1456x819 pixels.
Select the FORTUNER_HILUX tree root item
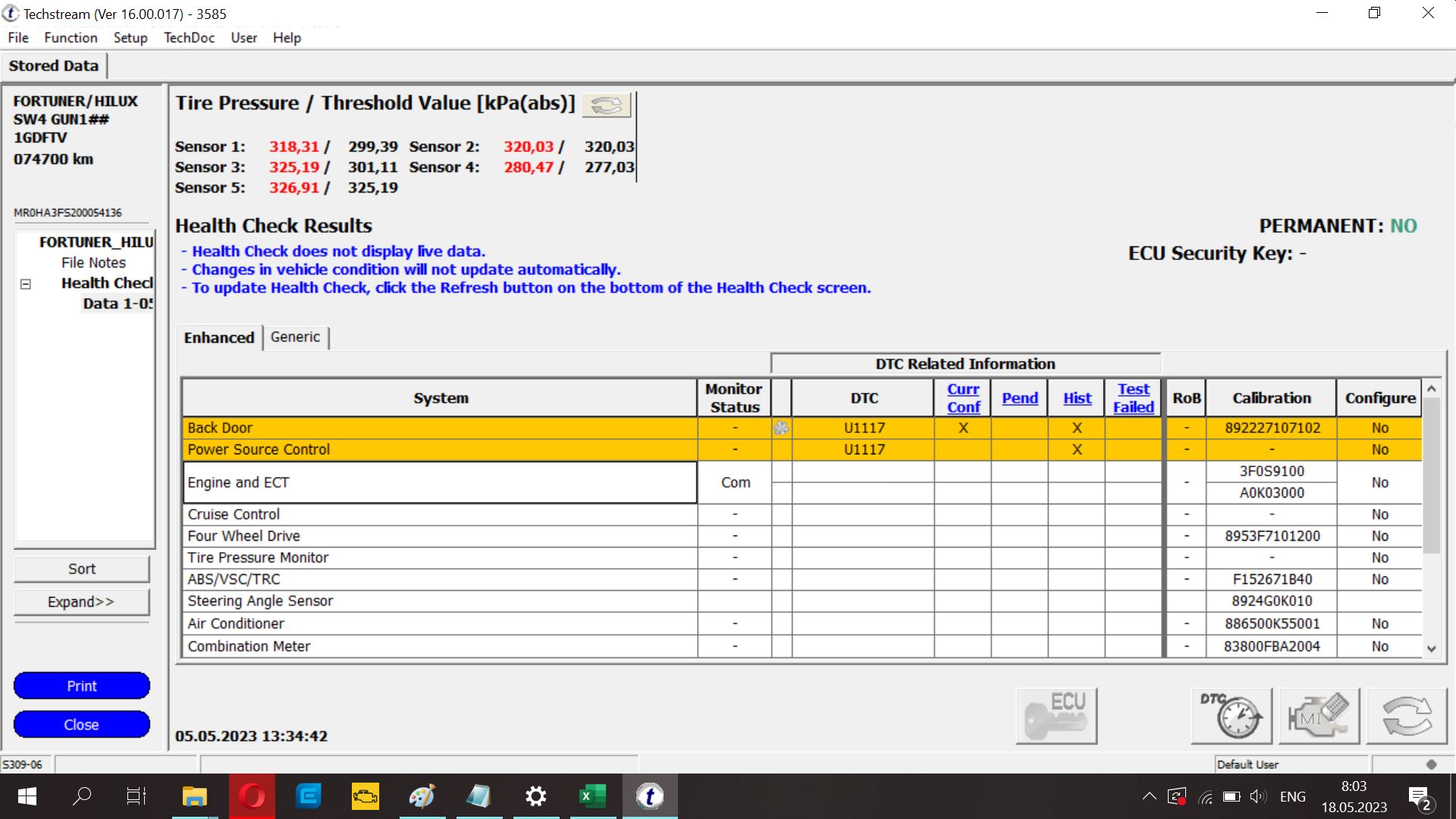point(96,243)
